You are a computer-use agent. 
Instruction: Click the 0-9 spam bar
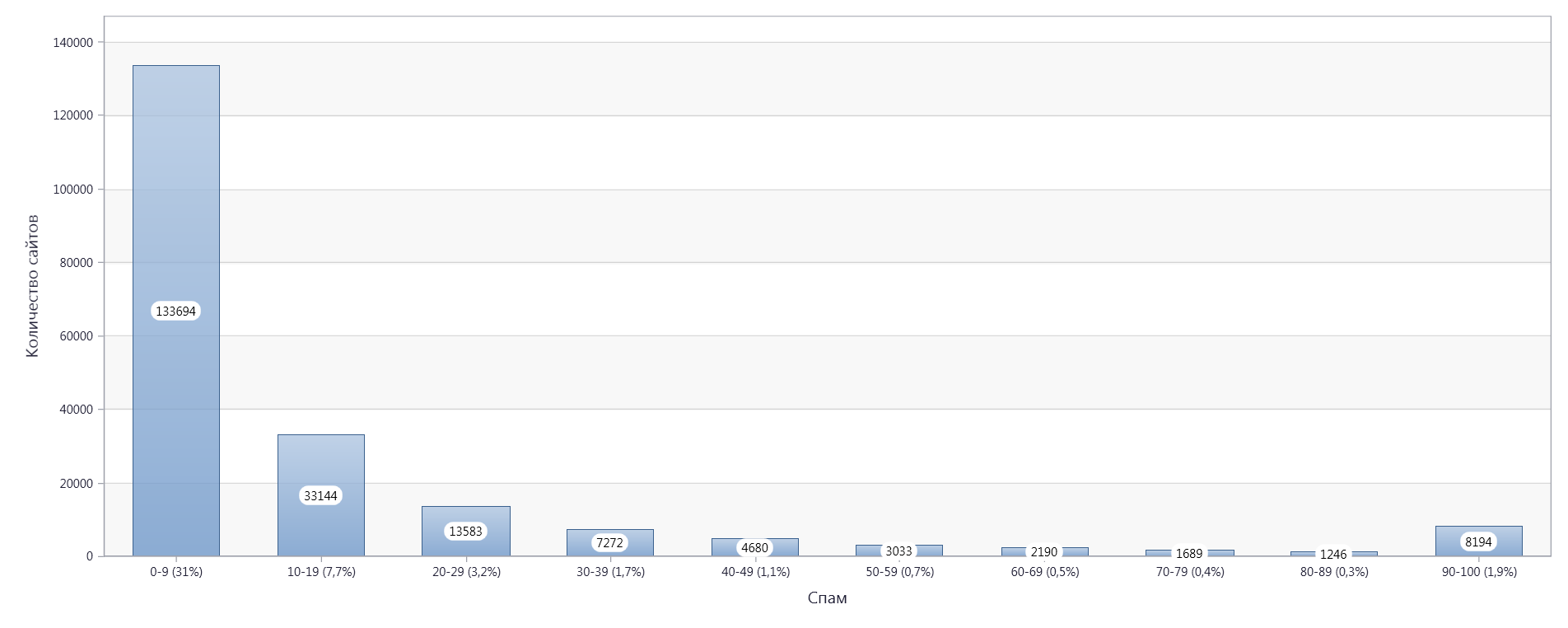[176, 311]
